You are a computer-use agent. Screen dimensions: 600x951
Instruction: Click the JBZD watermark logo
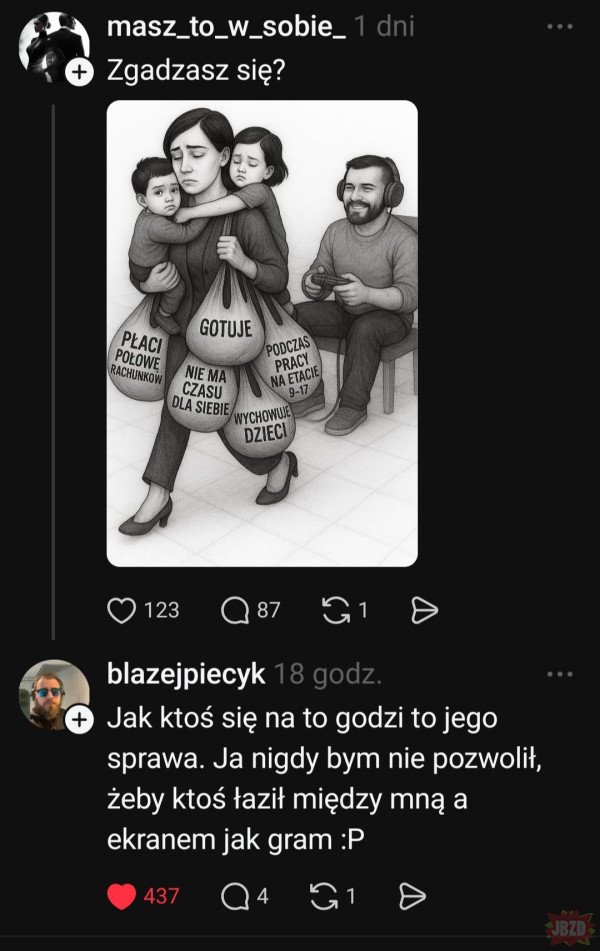570,928
